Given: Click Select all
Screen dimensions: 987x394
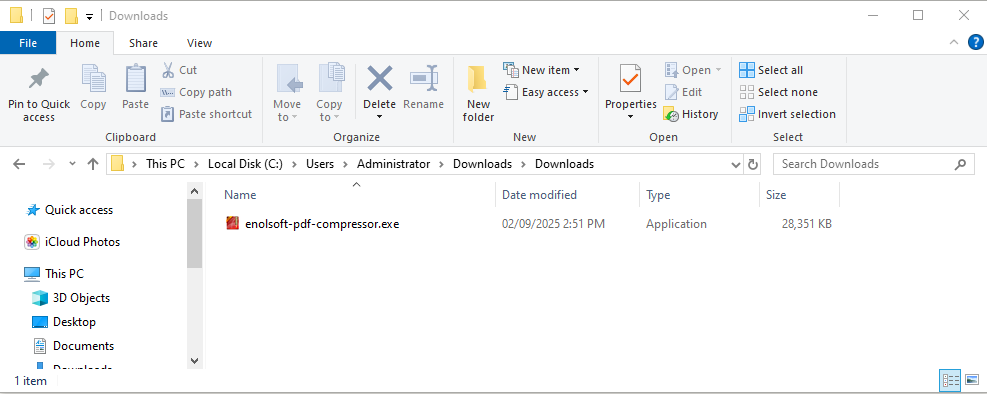Looking at the screenshot, I should (771, 70).
